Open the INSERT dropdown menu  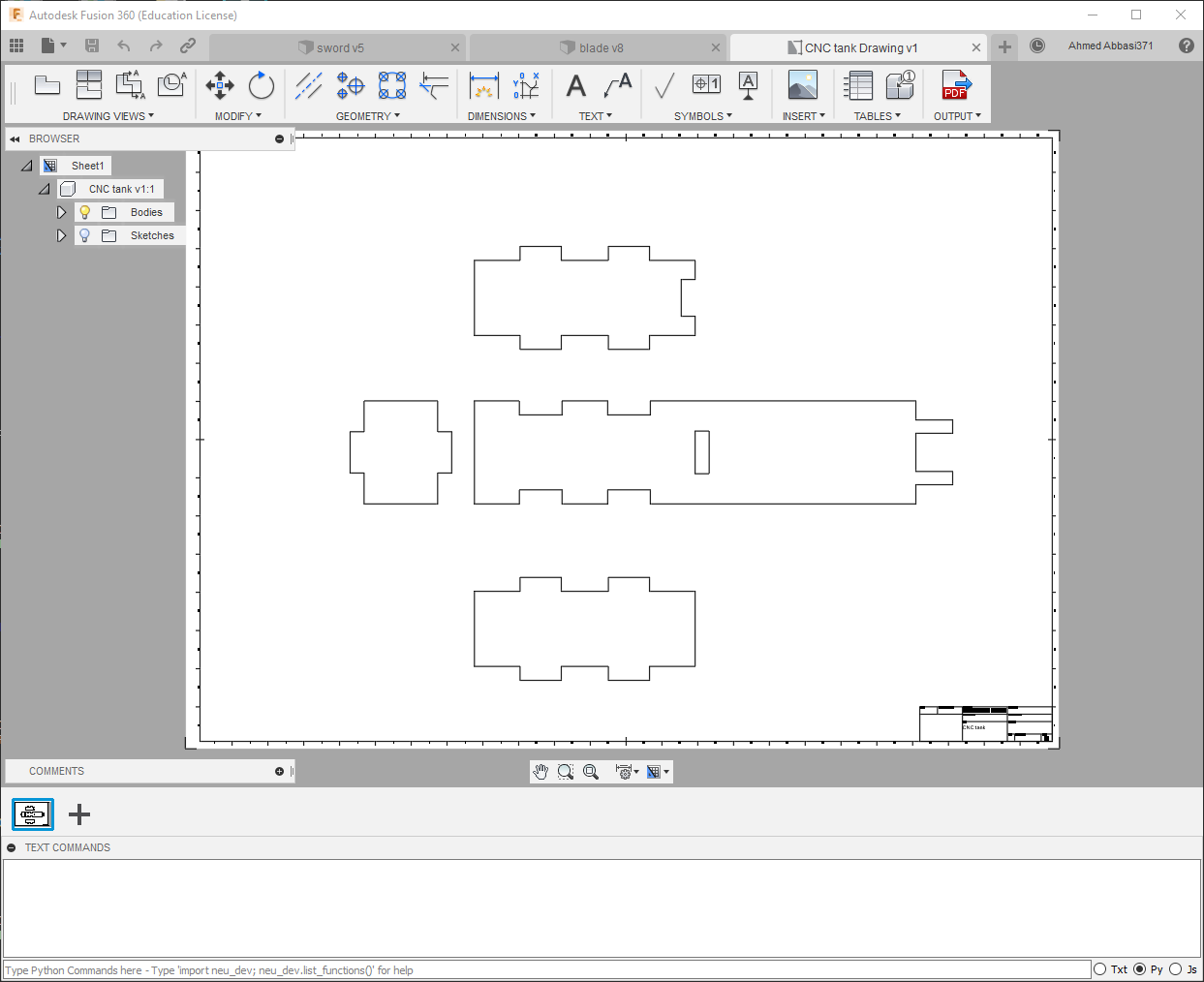[804, 116]
